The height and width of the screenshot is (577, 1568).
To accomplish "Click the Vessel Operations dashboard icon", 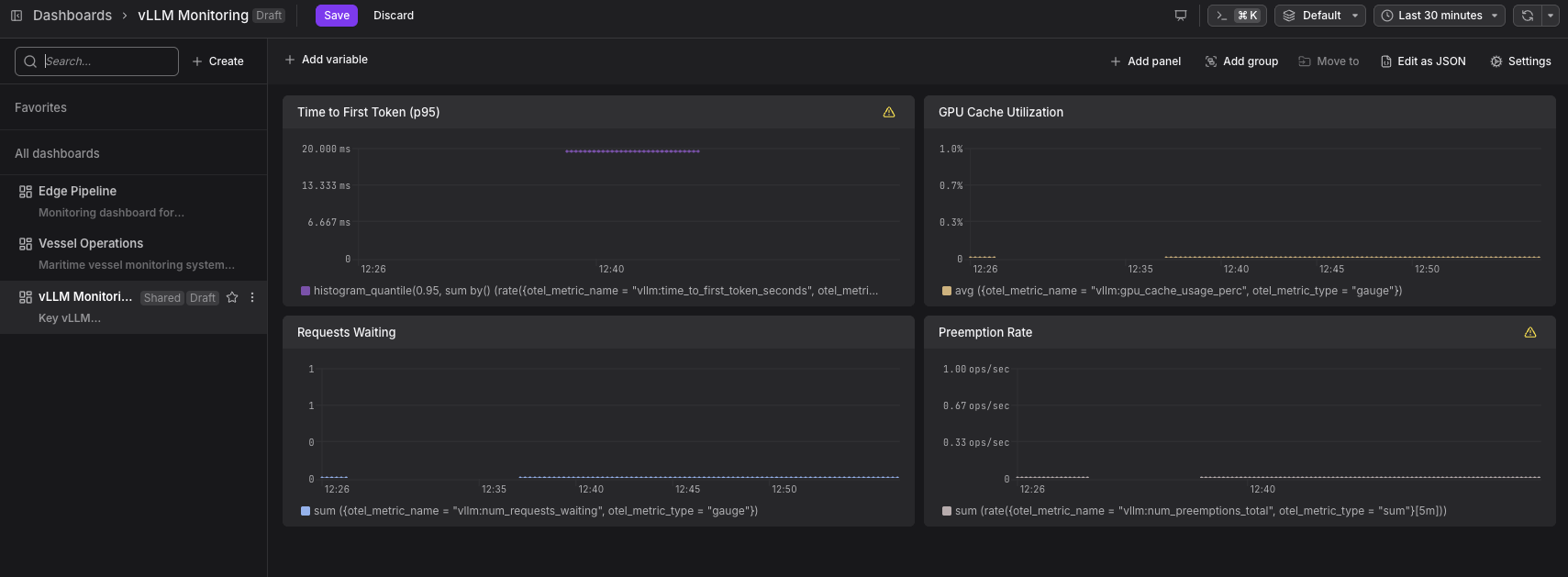I will tap(26, 244).
